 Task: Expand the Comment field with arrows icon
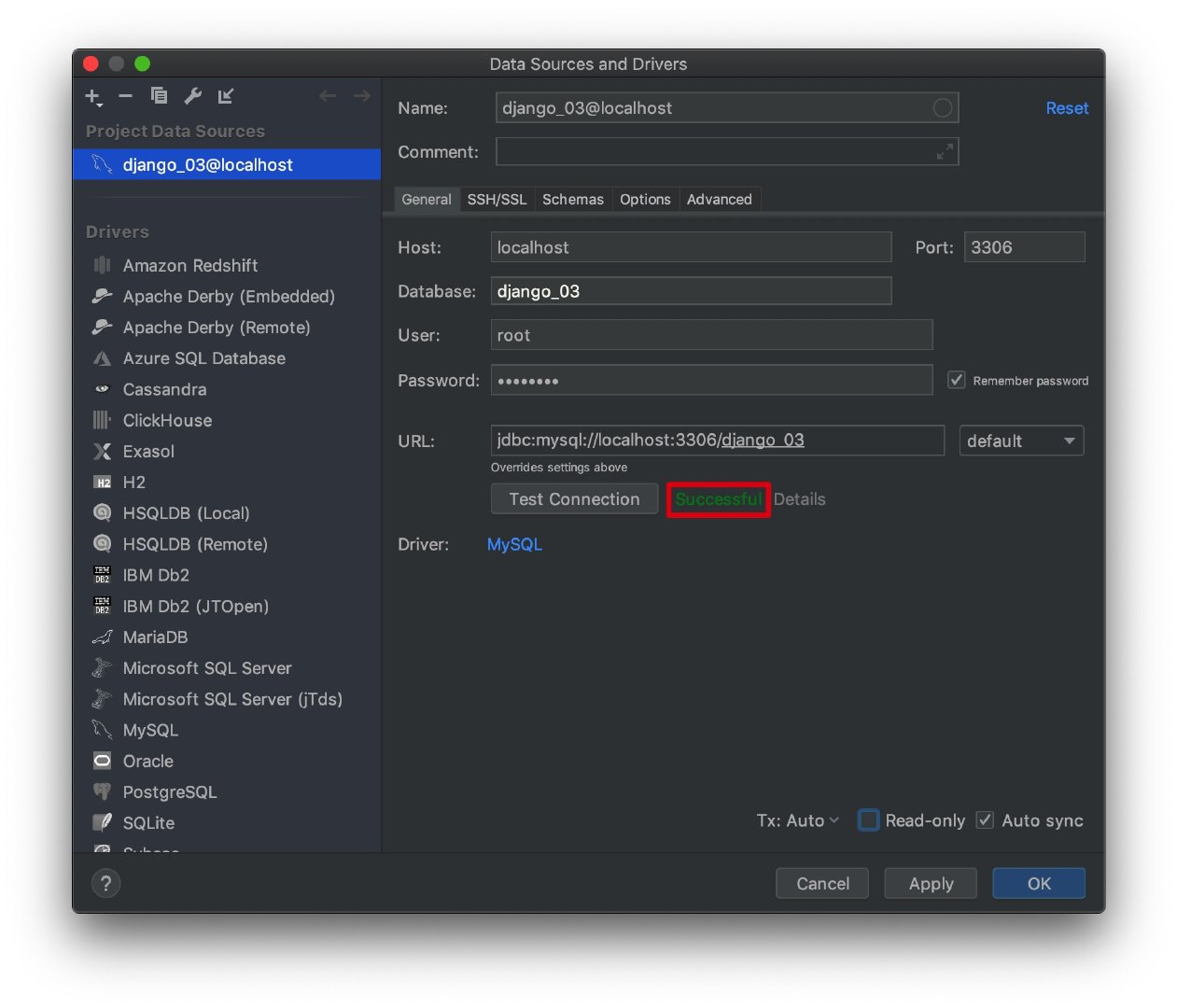(945, 151)
